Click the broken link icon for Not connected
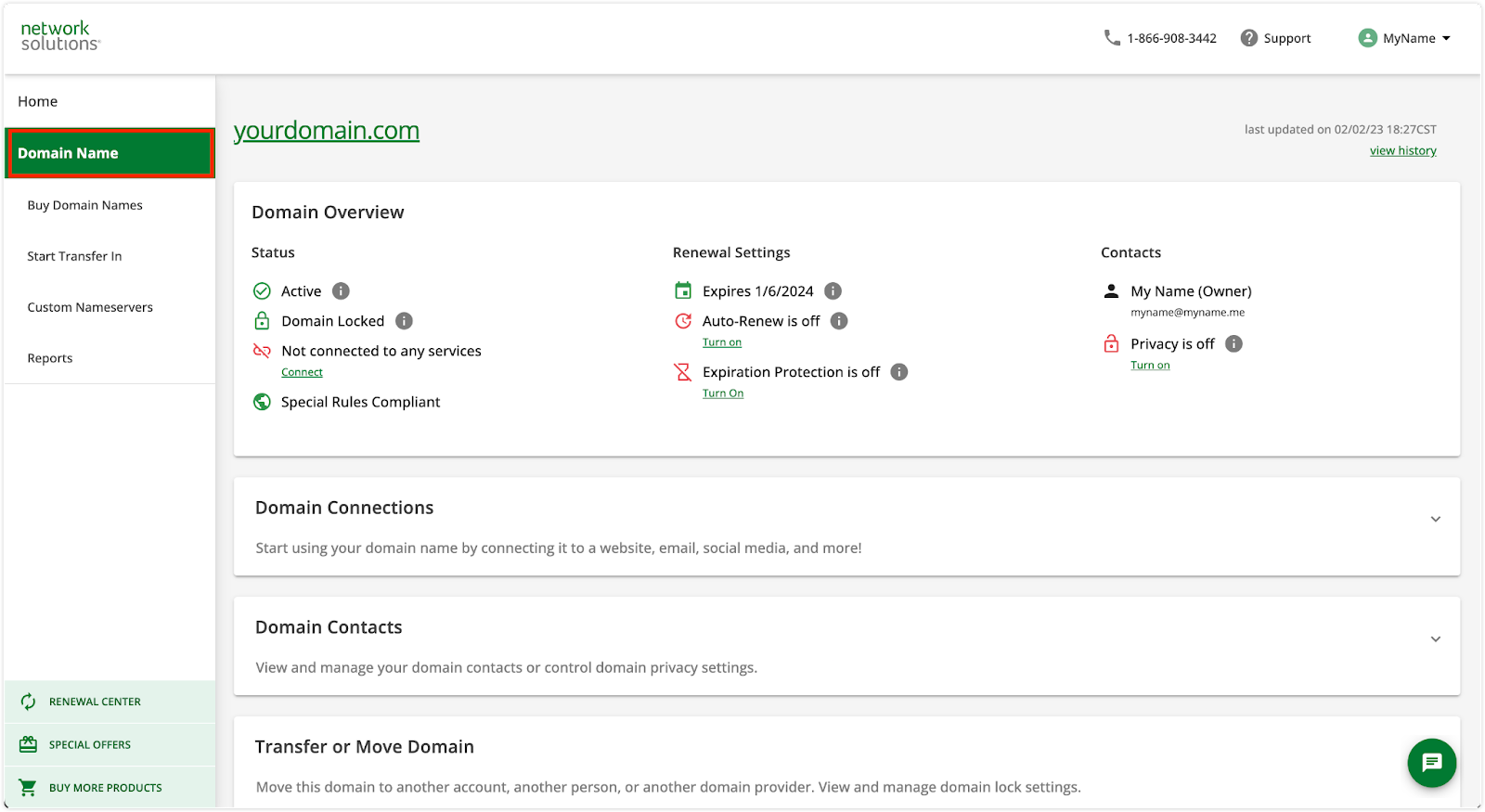The width and height of the screenshot is (1485, 812). point(262,351)
